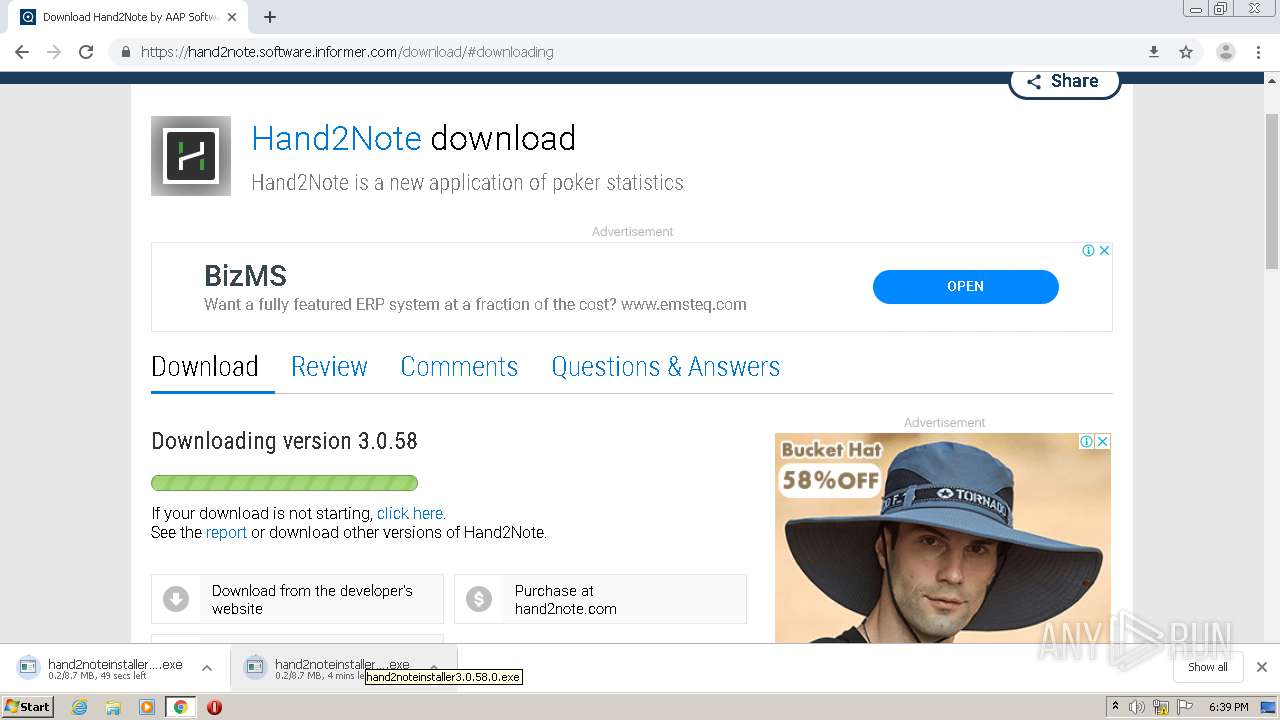This screenshot has width=1280, height=720.
Task: Switch to the Review tab
Action: coord(329,367)
